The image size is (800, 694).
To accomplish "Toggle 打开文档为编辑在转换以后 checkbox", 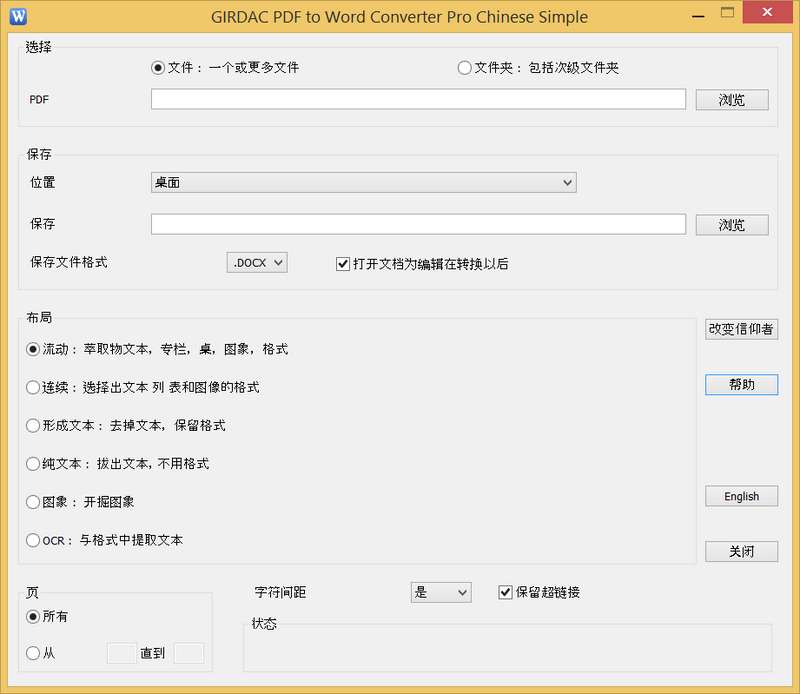I will [343, 264].
